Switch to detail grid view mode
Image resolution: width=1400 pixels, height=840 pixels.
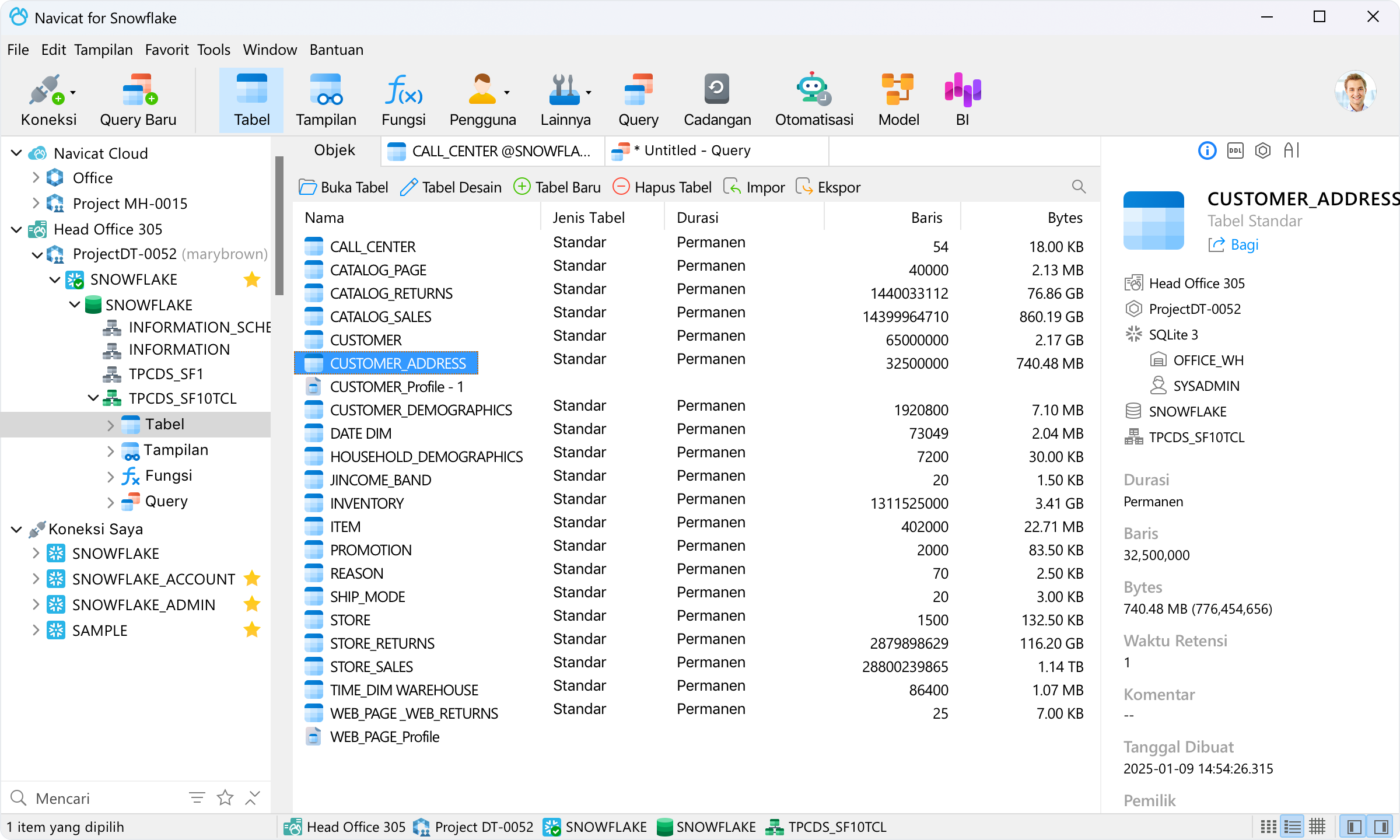coord(1317,827)
